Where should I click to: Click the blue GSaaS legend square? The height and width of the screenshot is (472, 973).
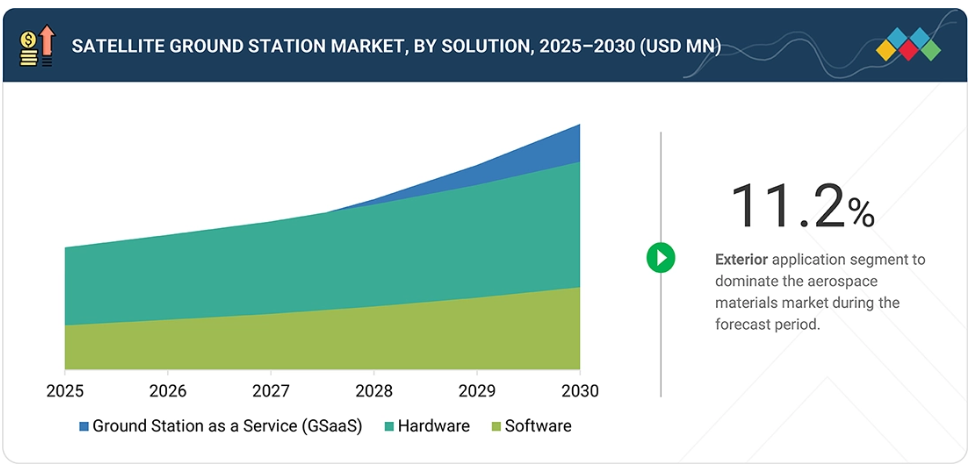[x=84, y=427]
